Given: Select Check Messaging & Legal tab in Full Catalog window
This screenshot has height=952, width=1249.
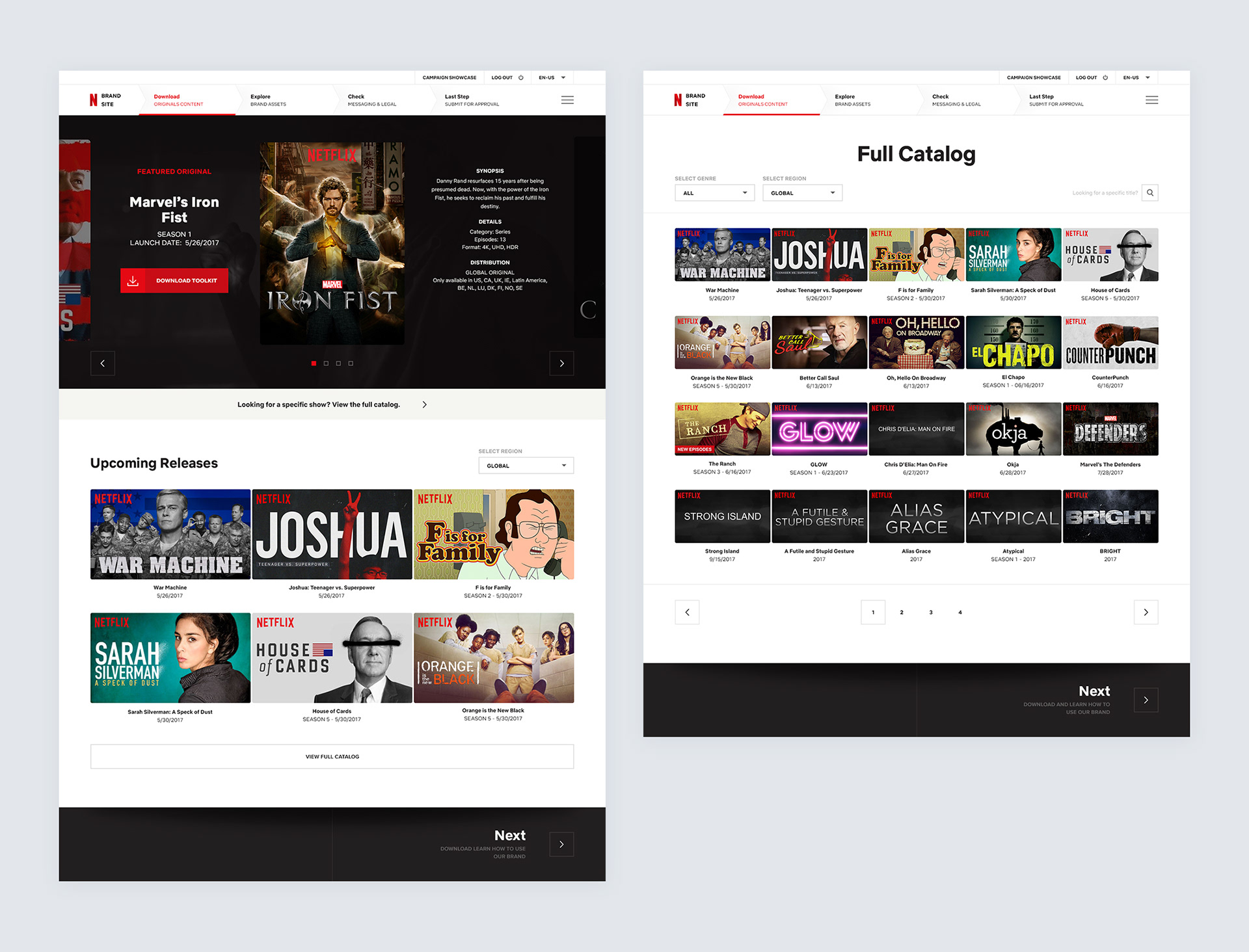Looking at the screenshot, I should pos(965,99).
